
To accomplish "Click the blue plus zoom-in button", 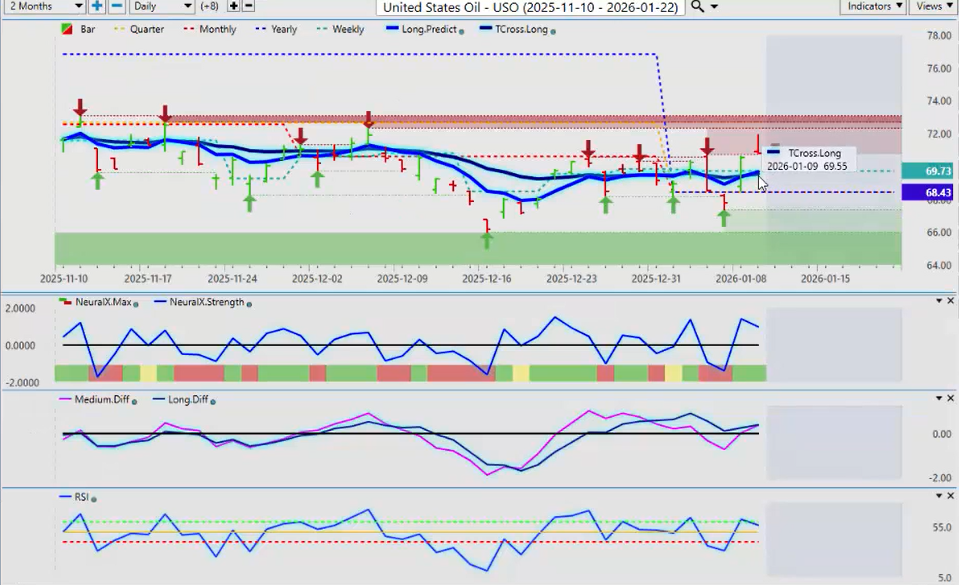I will pos(97,6).
